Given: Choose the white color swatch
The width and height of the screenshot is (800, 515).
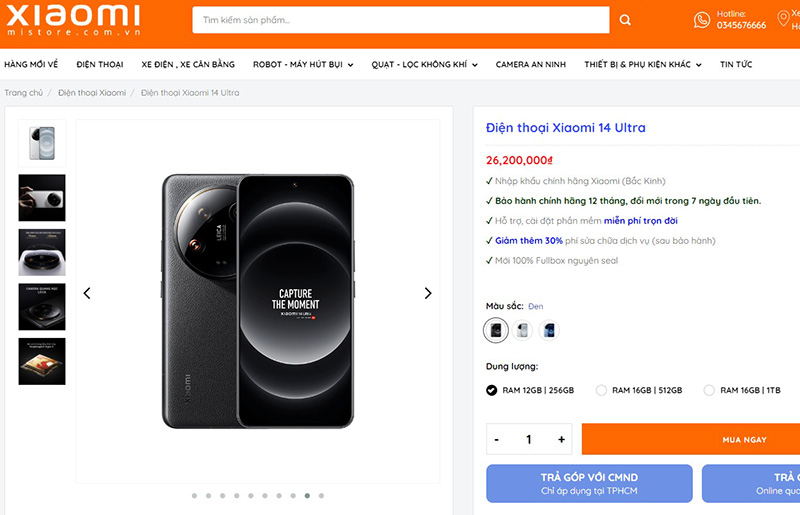Looking at the screenshot, I should (x=522, y=331).
